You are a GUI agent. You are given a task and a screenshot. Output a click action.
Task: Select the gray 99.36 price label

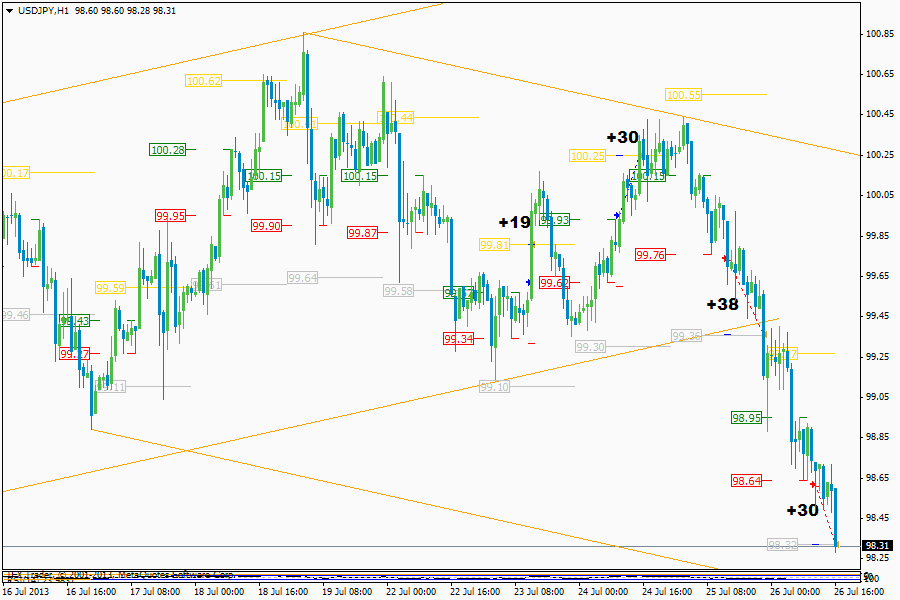coord(686,335)
